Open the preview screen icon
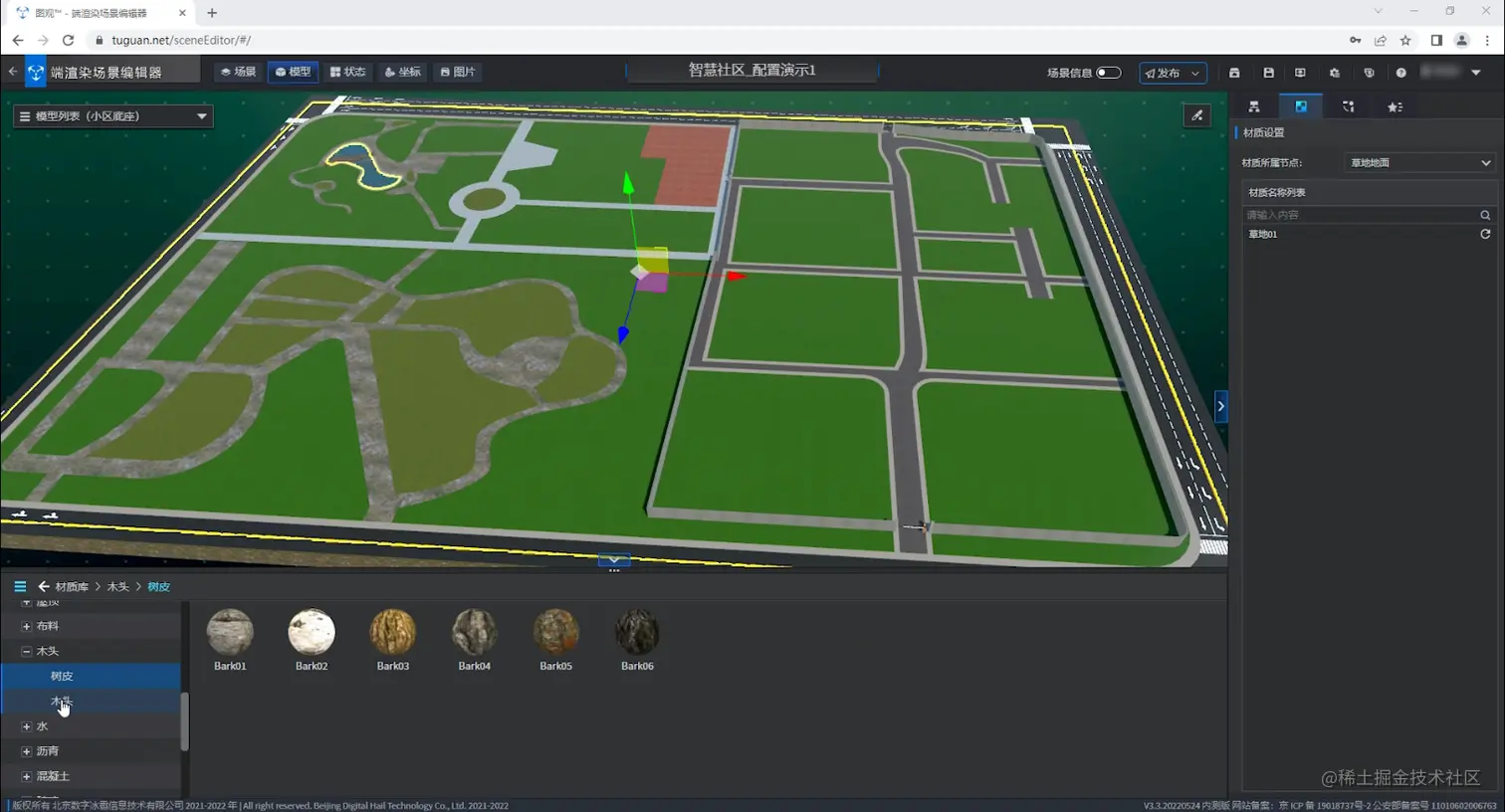The height and width of the screenshot is (812, 1505). click(1300, 73)
